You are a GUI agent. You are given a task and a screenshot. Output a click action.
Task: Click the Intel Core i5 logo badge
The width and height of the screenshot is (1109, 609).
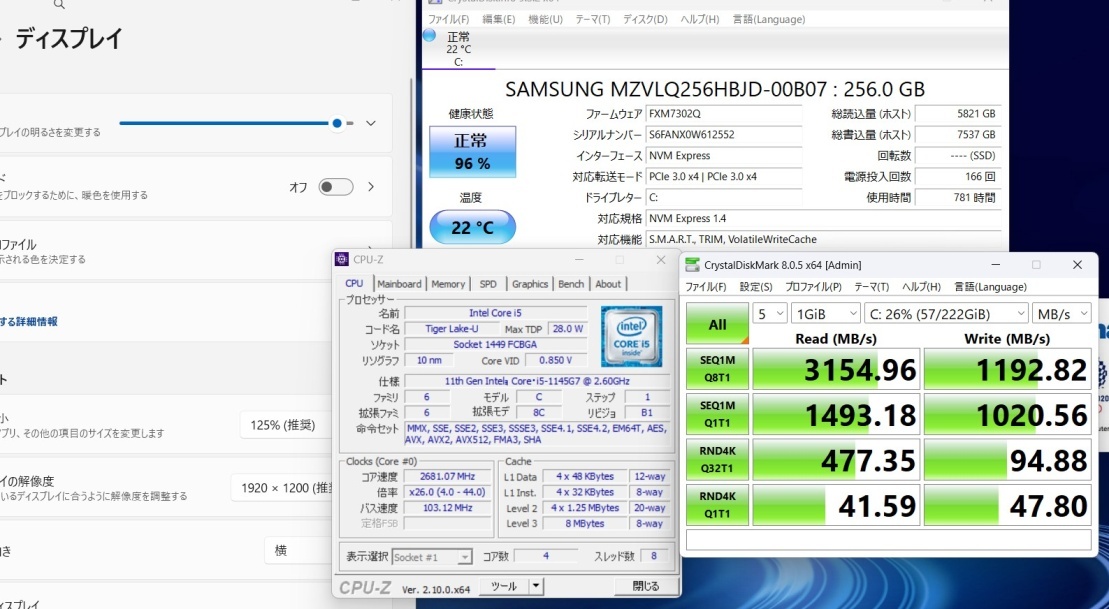[632, 337]
